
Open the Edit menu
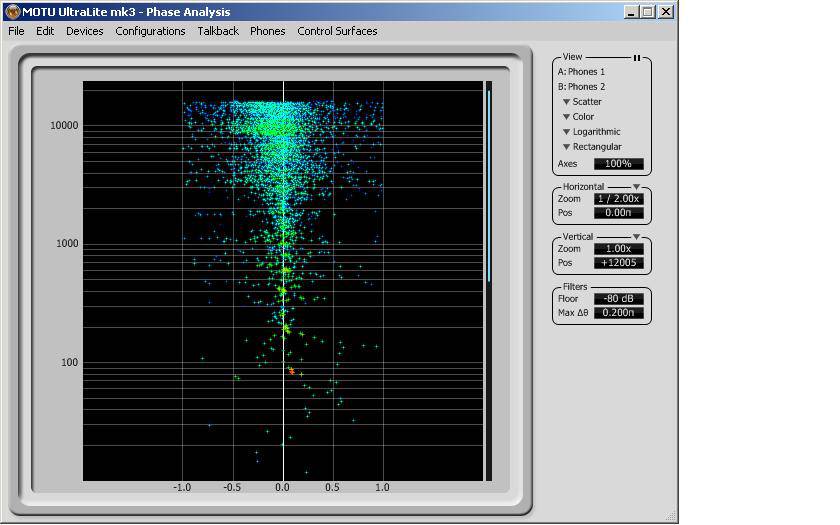coord(45,31)
